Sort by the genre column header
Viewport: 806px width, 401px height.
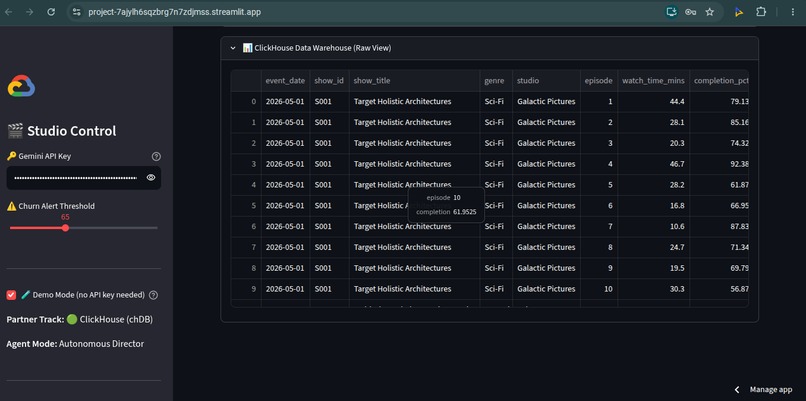click(496, 81)
